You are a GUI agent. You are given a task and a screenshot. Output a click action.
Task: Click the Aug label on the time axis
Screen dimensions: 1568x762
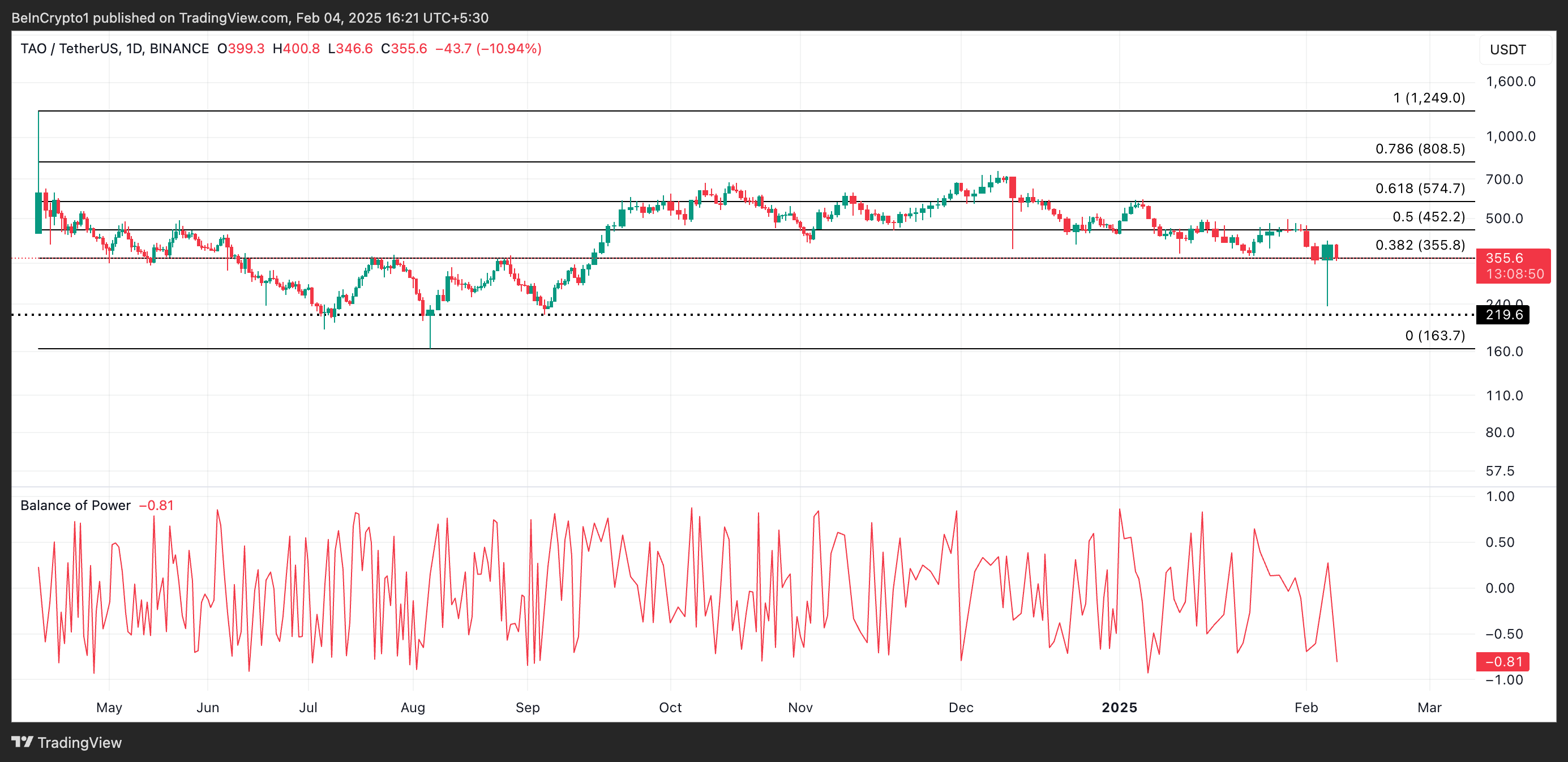point(413,707)
